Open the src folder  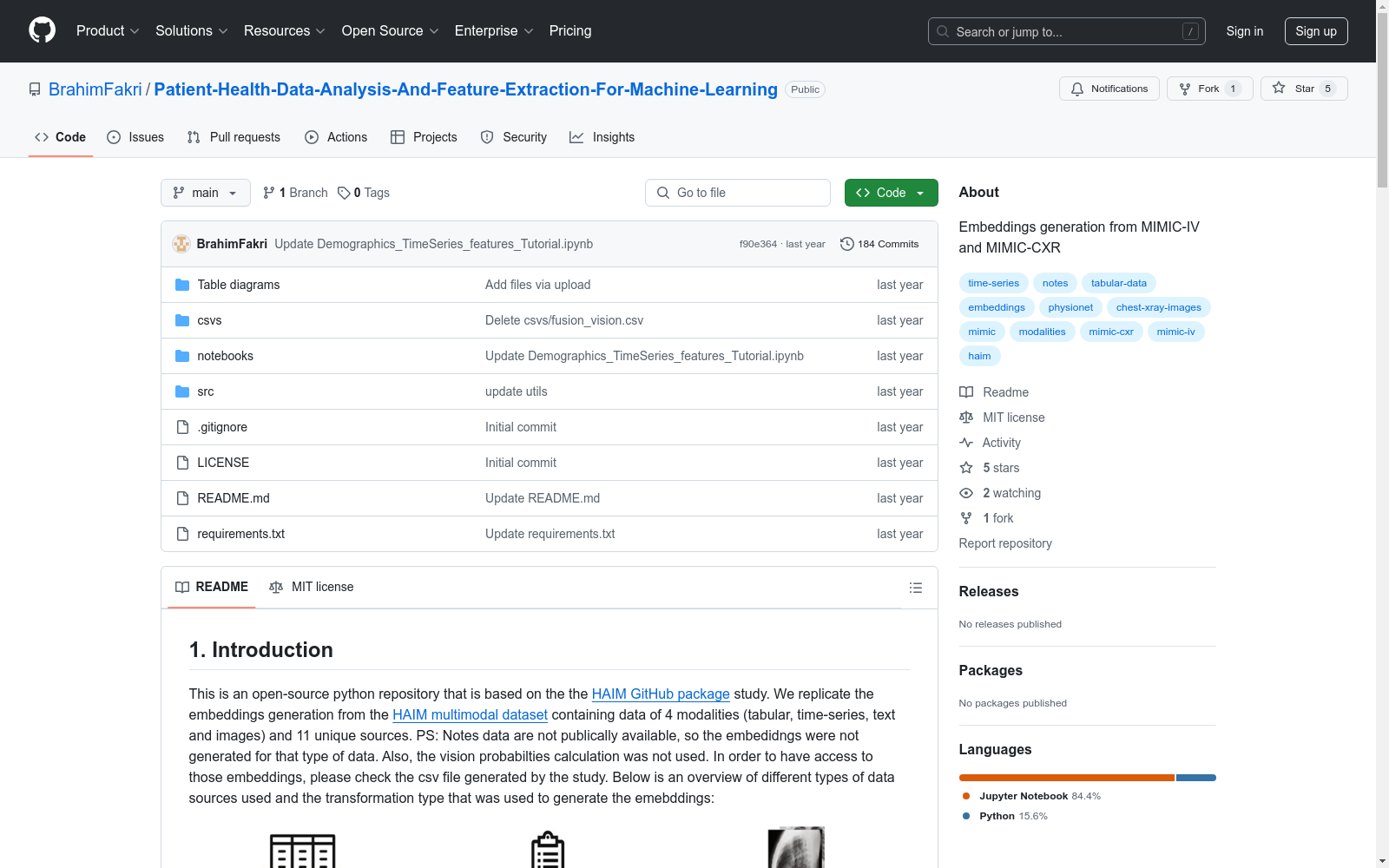click(x=205, y=391)
